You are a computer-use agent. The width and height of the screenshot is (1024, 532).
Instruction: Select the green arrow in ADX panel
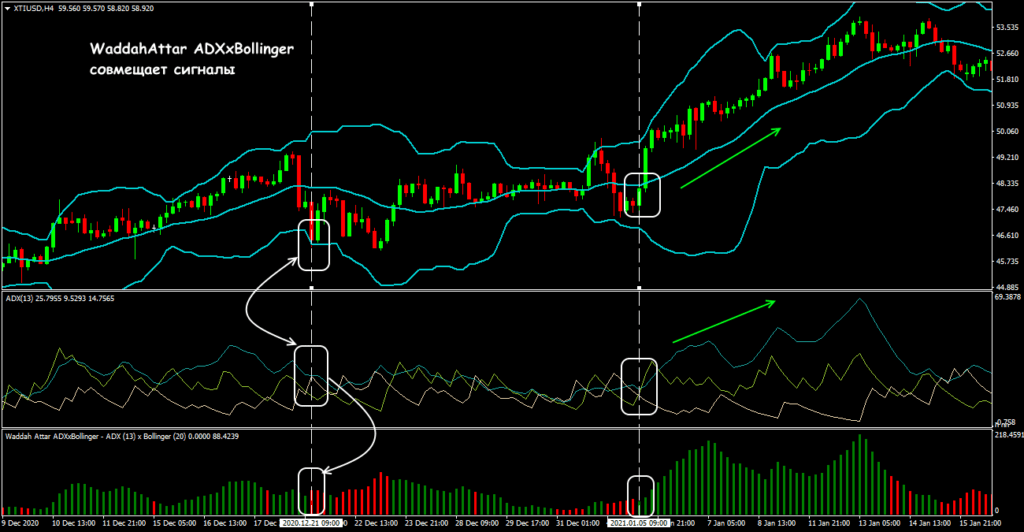pos(722,321)
